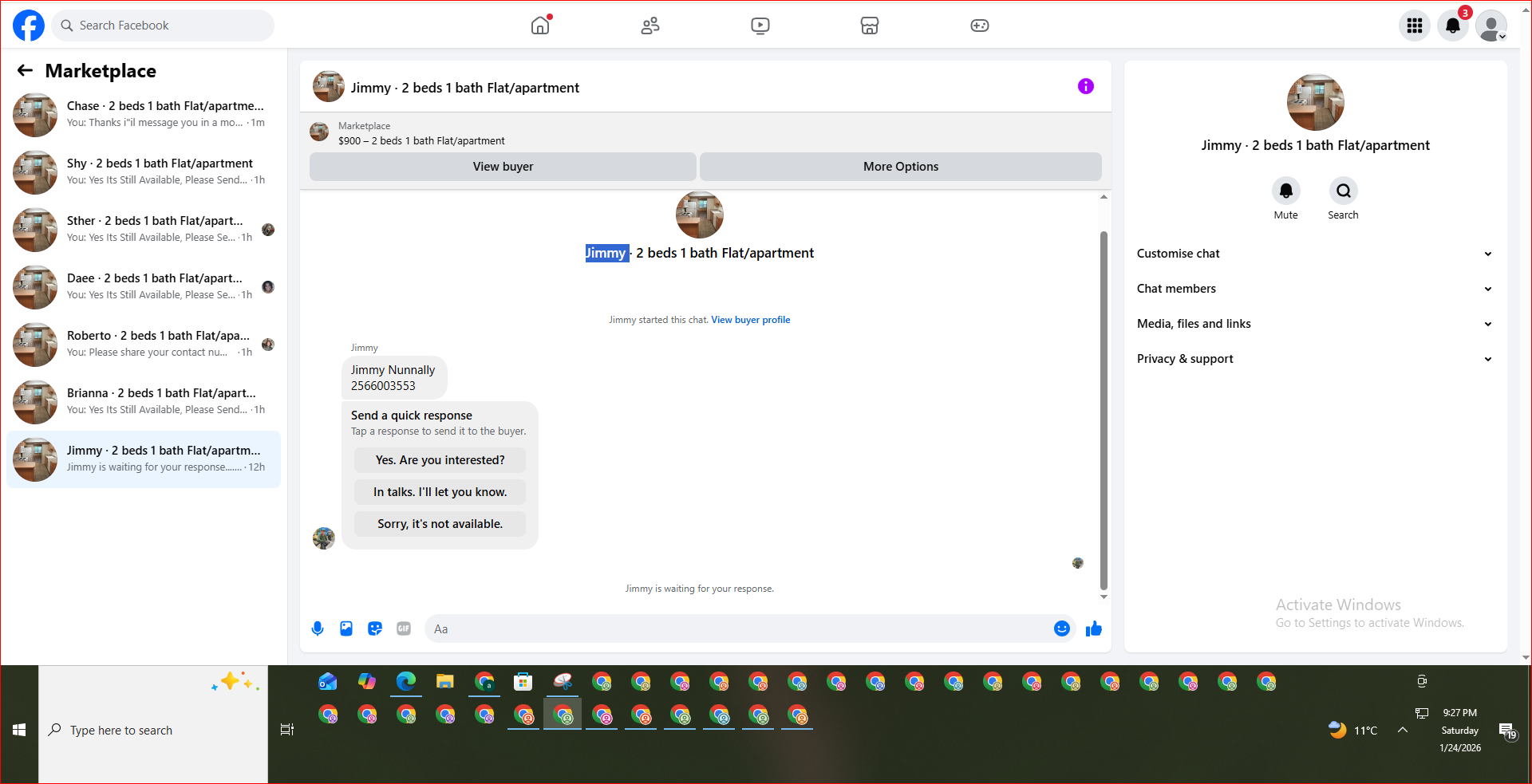Attach a photo with the image icon

click(x=346, y=628)
